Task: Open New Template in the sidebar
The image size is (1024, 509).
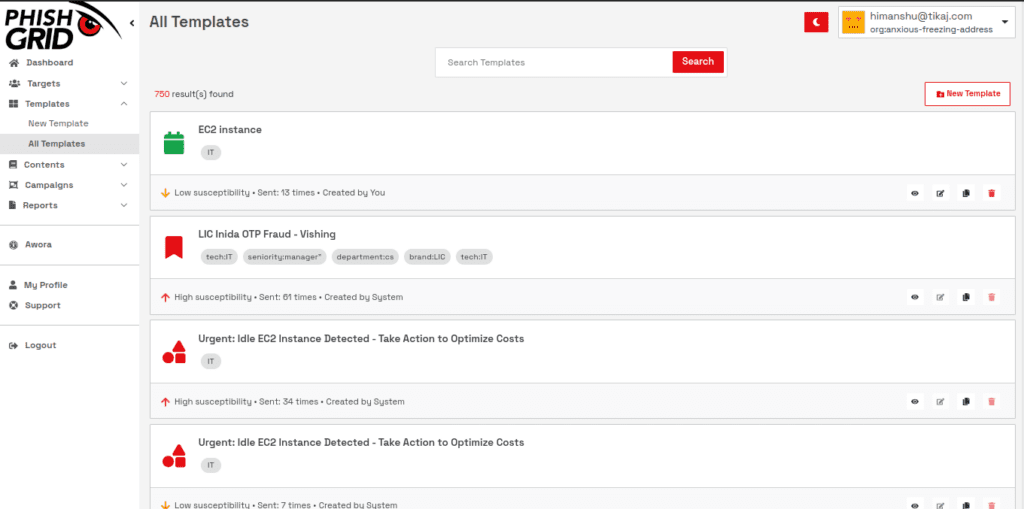Action: pyautogui.click(x=58, y=123)
